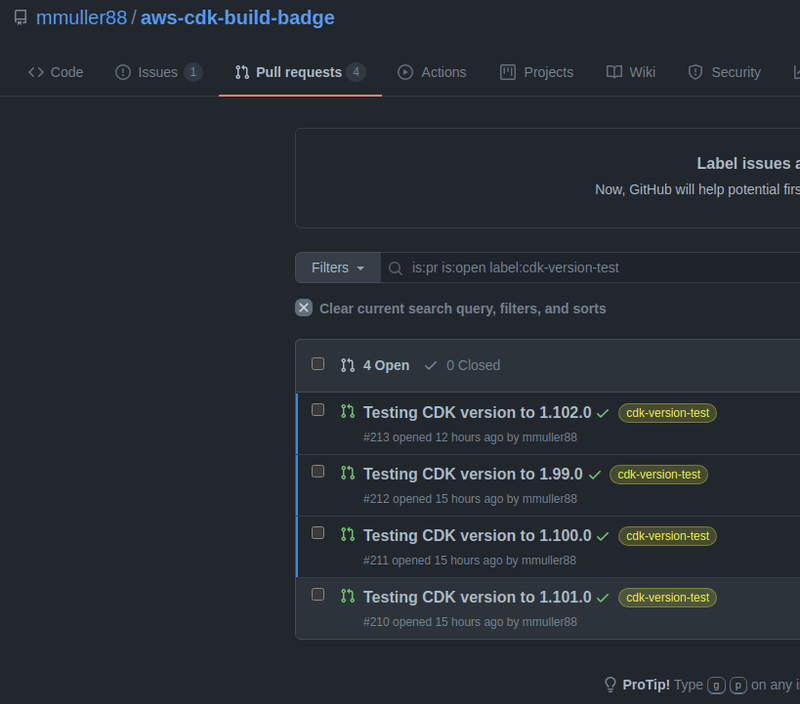This screenshot has height=704, width=800.
Task: Click cdk-version-test label on 1.99.0 PR
Action: click(659, 475)
